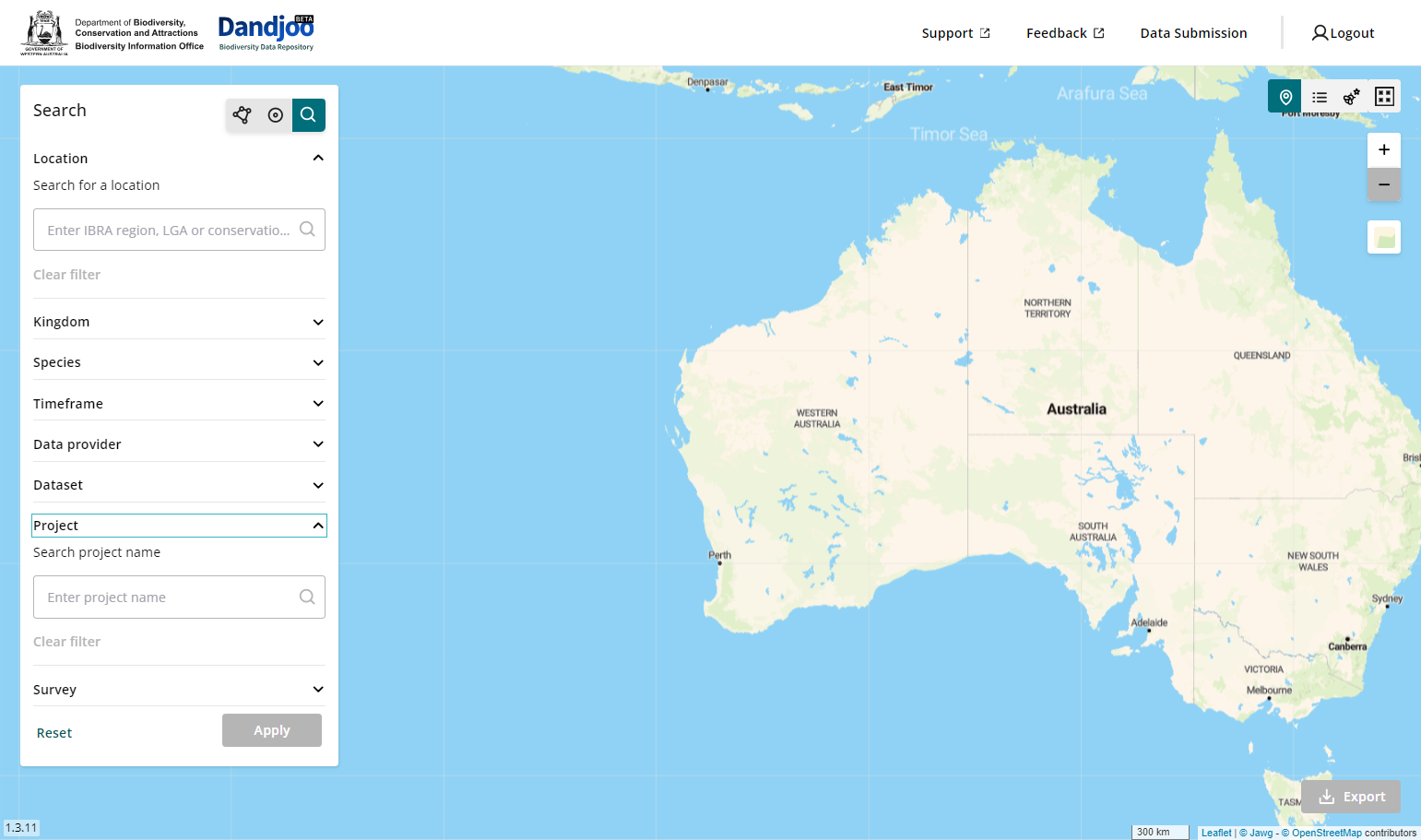Click the Dandjoo logo

(x=266, y=33)
